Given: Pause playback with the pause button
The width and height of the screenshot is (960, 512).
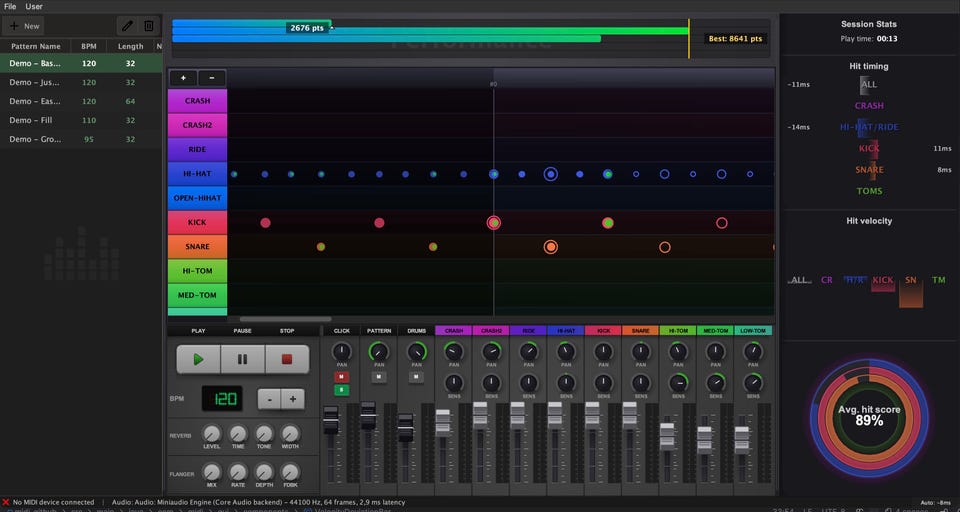Looking at the screenshot, I should click(x=242, y=359).
